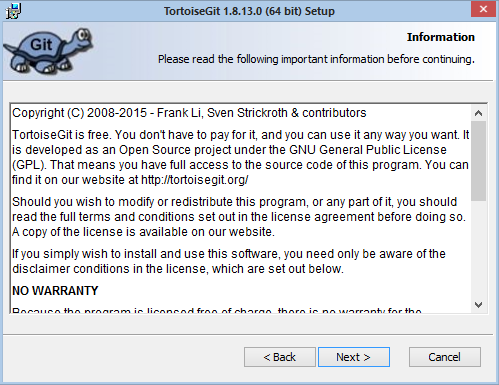Close the setup window with the red X
Screen dimensions: 499x385
pos(483,9)
